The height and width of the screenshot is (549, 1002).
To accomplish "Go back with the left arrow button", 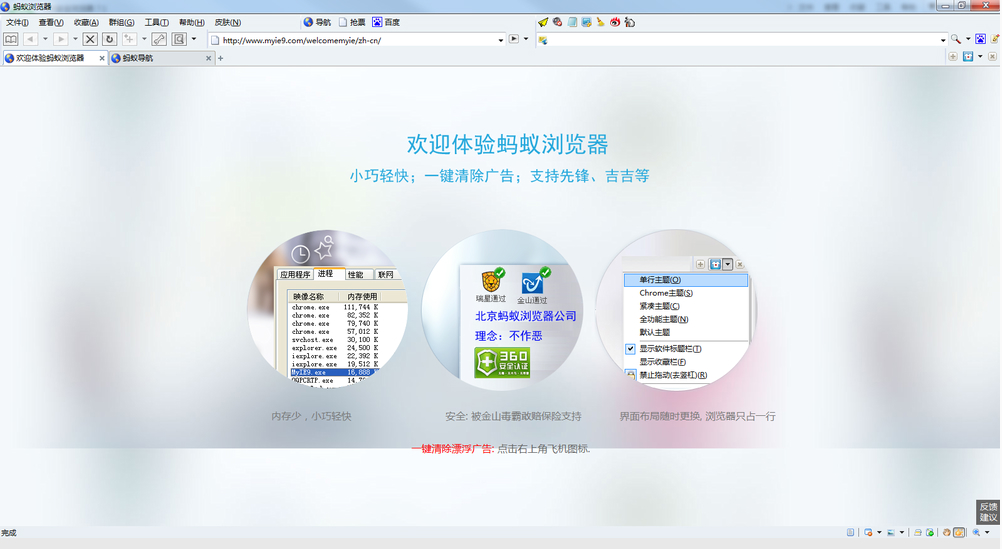I will pyautogui.click(x=30, y=40).
